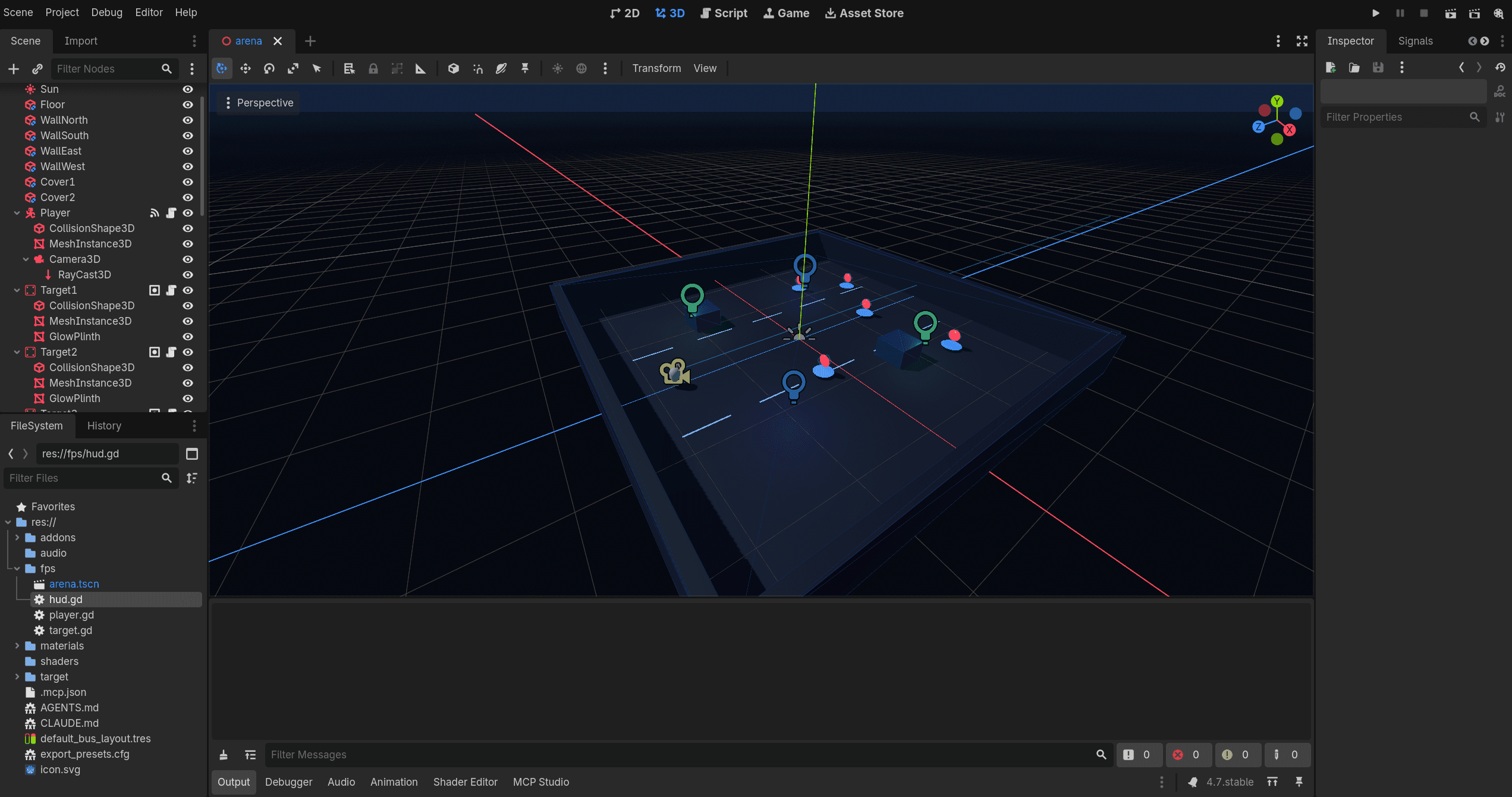Click the pause running project button

click(x=1400, y=12)
